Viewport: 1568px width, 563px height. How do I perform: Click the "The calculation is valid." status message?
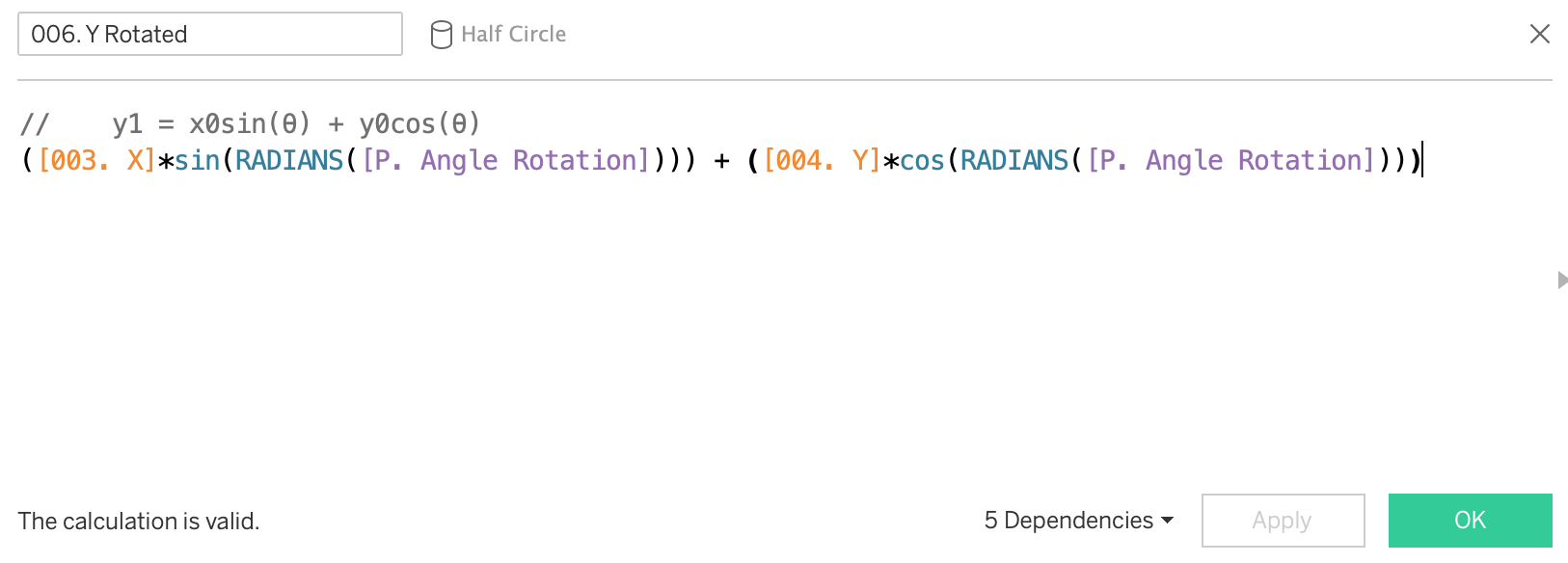[x=139, y=522]
